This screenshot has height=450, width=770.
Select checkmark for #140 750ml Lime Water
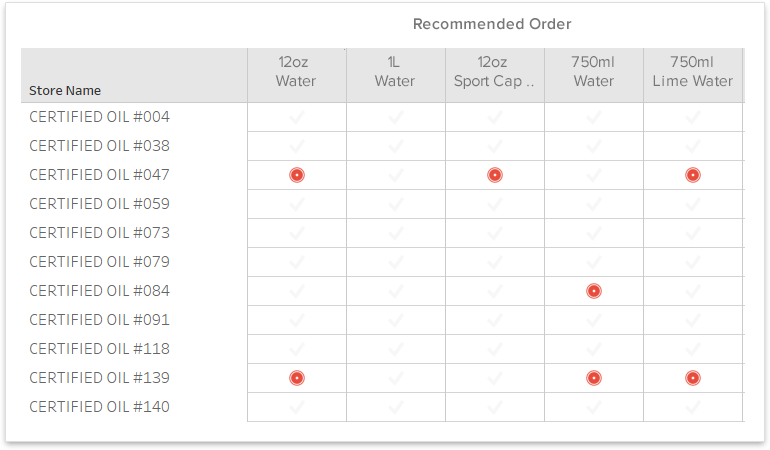pyautogui.click(x=692, y=407)
